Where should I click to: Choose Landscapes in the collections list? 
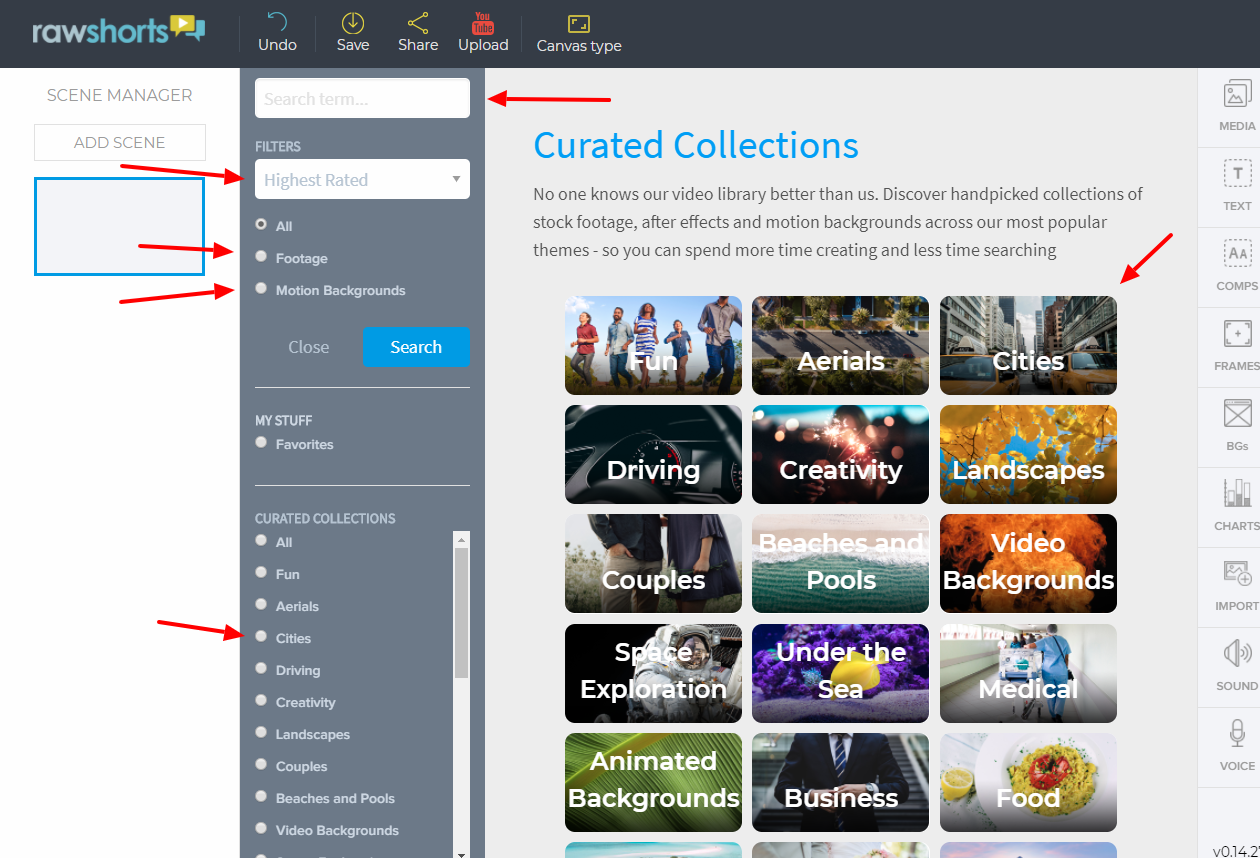click(261, 732)
